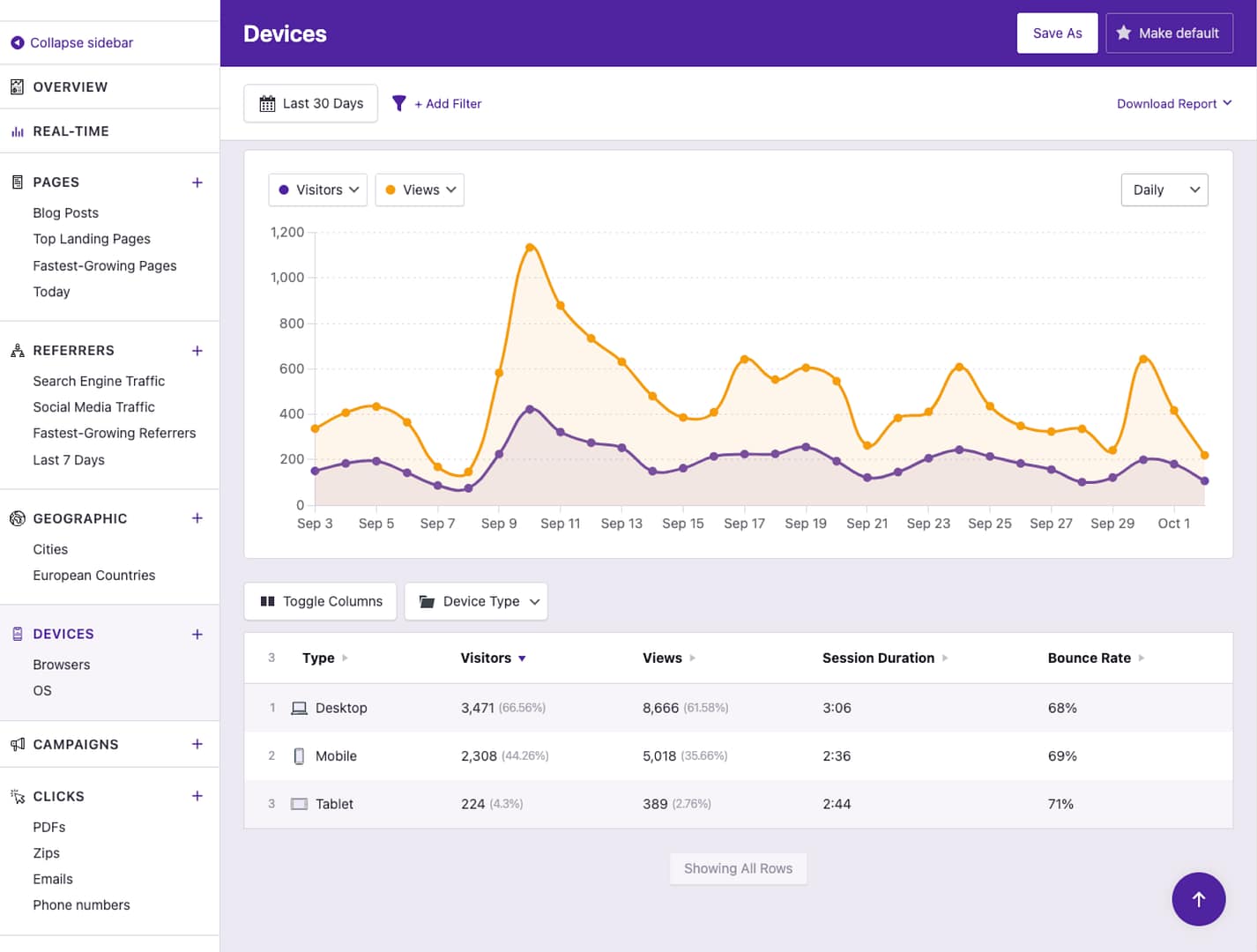Click the scroll-to-top arrow button
The width and height of the screenshot is (1257, 952).
1199,899
